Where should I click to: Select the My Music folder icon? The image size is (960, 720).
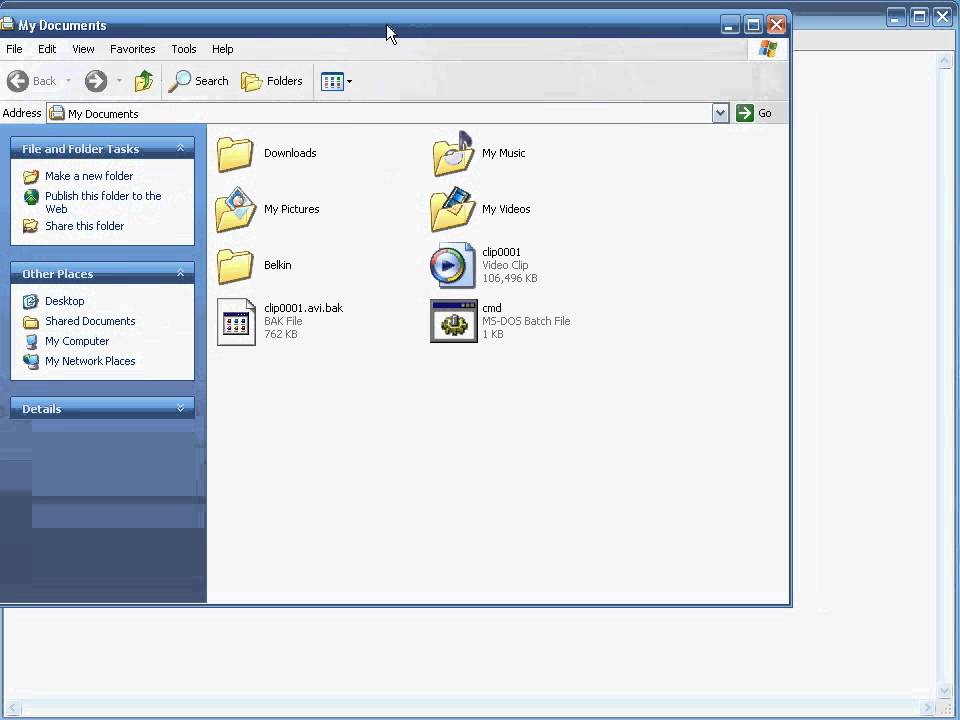click(x=453, y=154)
